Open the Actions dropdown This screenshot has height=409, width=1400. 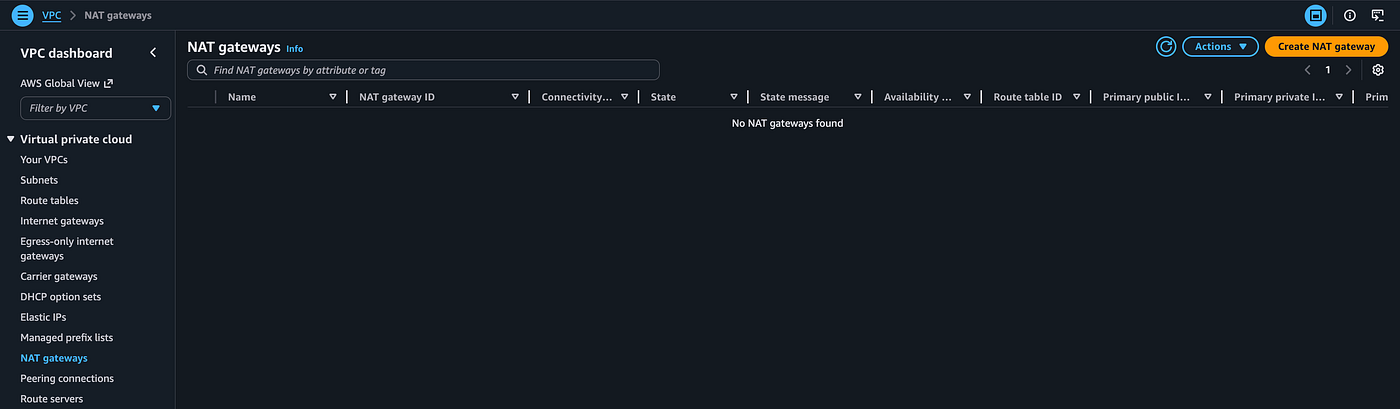click(1220, 47)
